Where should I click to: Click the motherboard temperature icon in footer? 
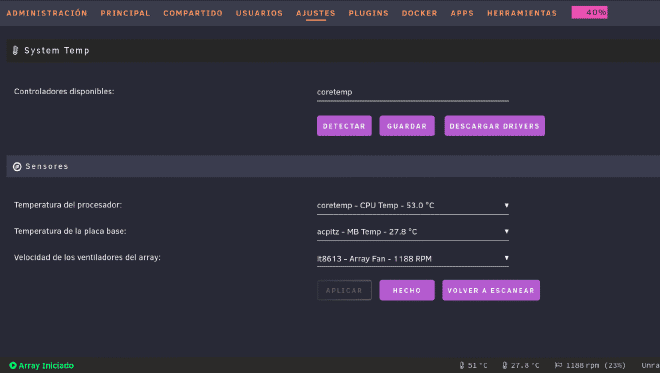(505, 365)
